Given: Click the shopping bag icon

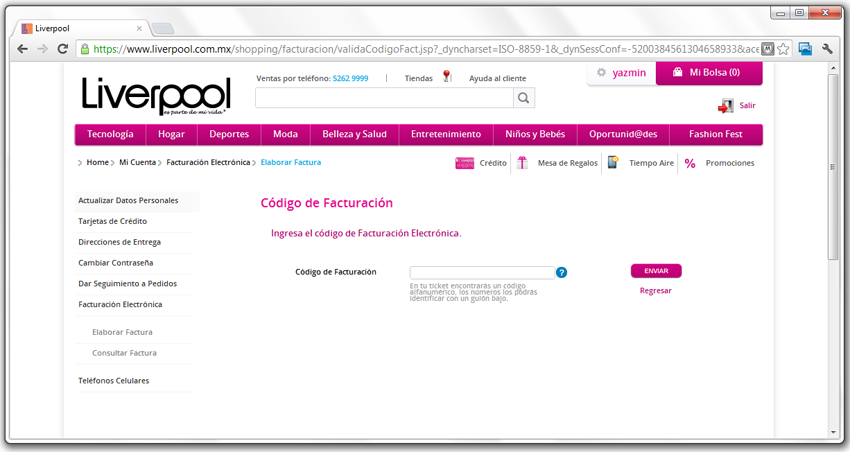Looking at the screenshot, I should pos(677,72).
